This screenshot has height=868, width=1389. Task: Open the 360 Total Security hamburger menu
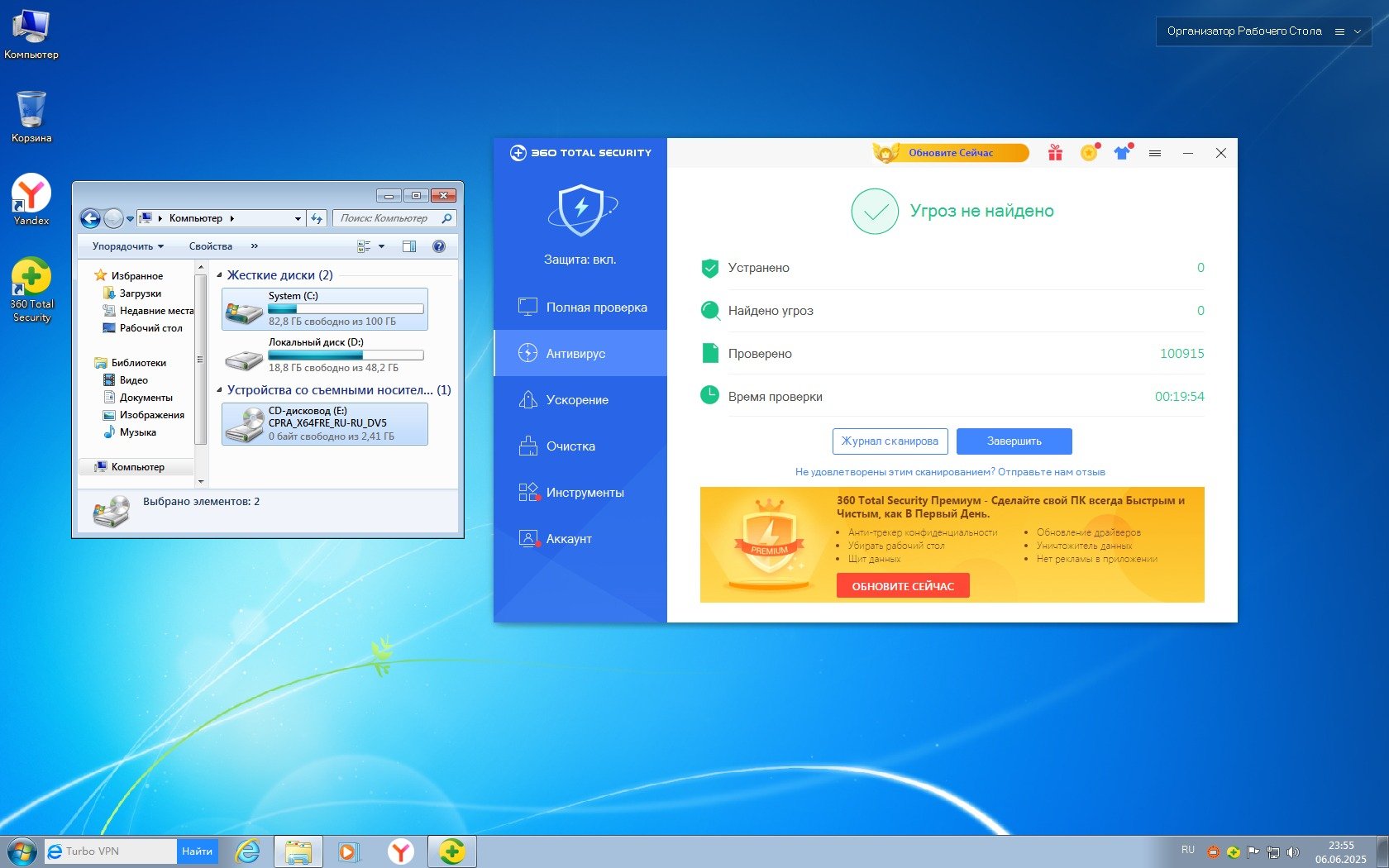pyautogui.click(x=1155, y=153)
